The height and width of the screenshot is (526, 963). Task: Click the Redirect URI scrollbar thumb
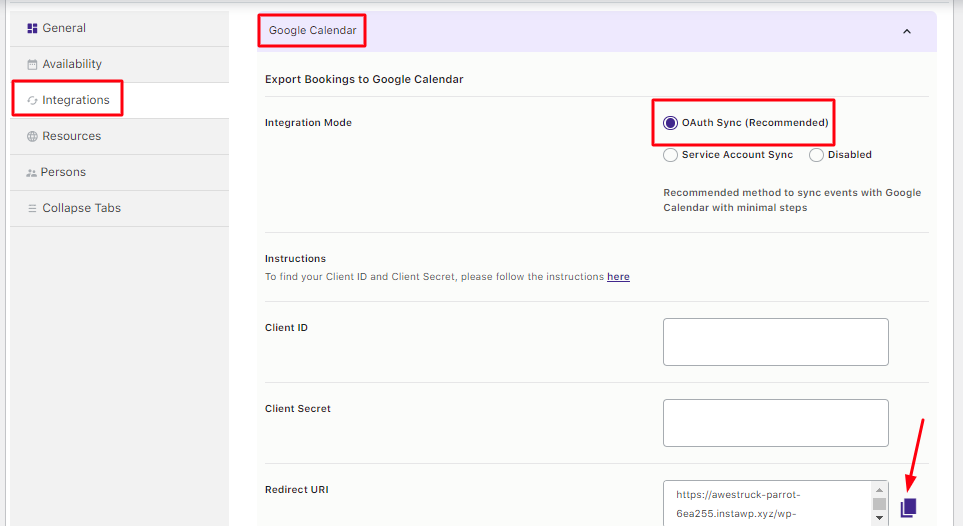coord(879,504)
